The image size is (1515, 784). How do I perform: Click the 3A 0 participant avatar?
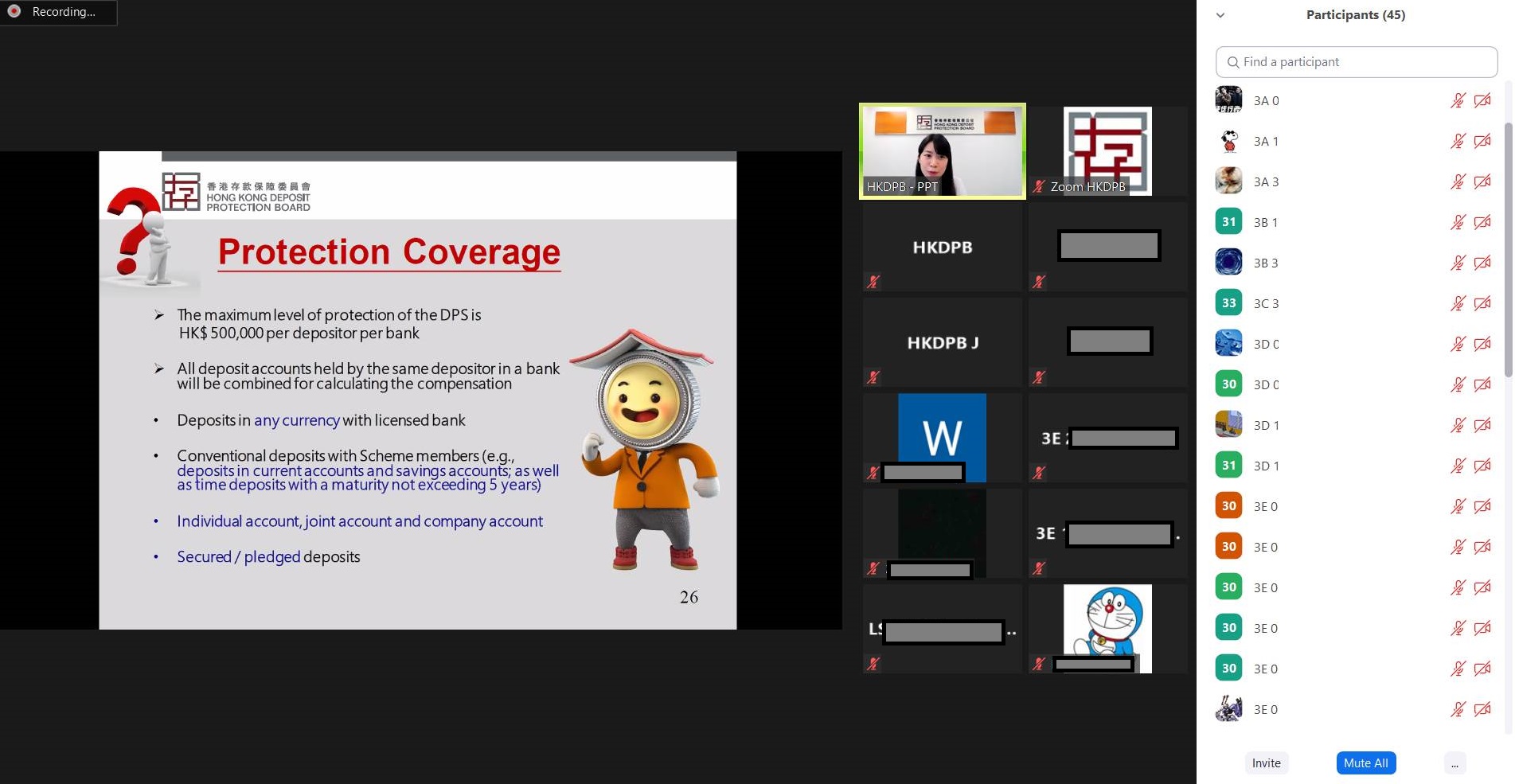(1228, 99)
